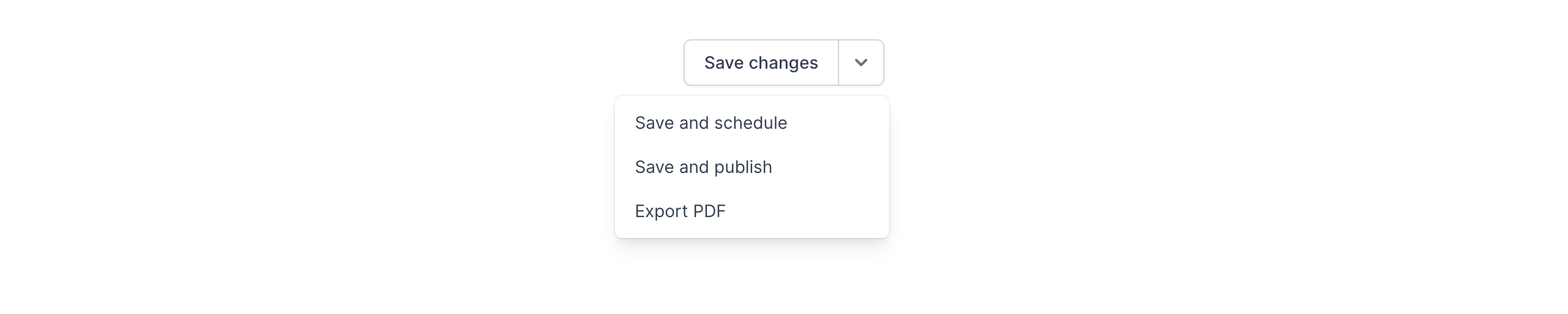
Task: Save the current changes
Action: click(x=761, y=63)
